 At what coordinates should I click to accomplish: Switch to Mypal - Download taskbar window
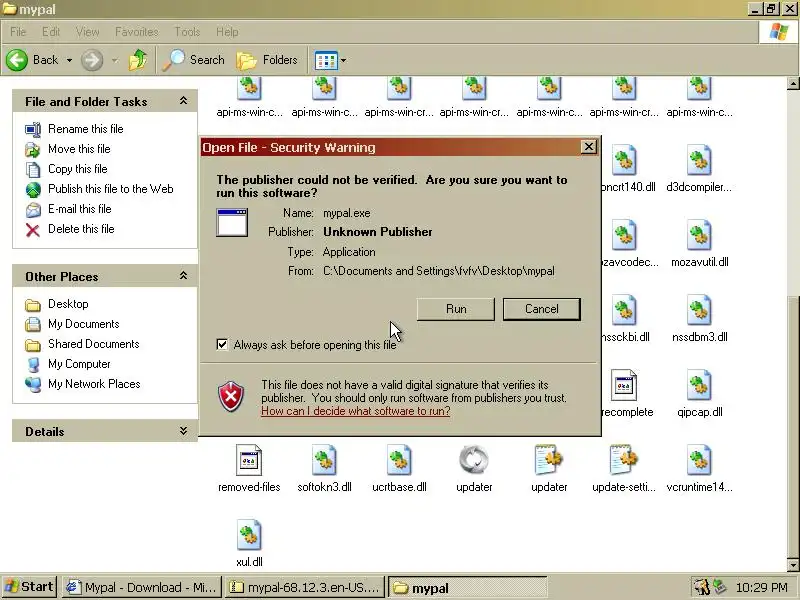point(142,588)
